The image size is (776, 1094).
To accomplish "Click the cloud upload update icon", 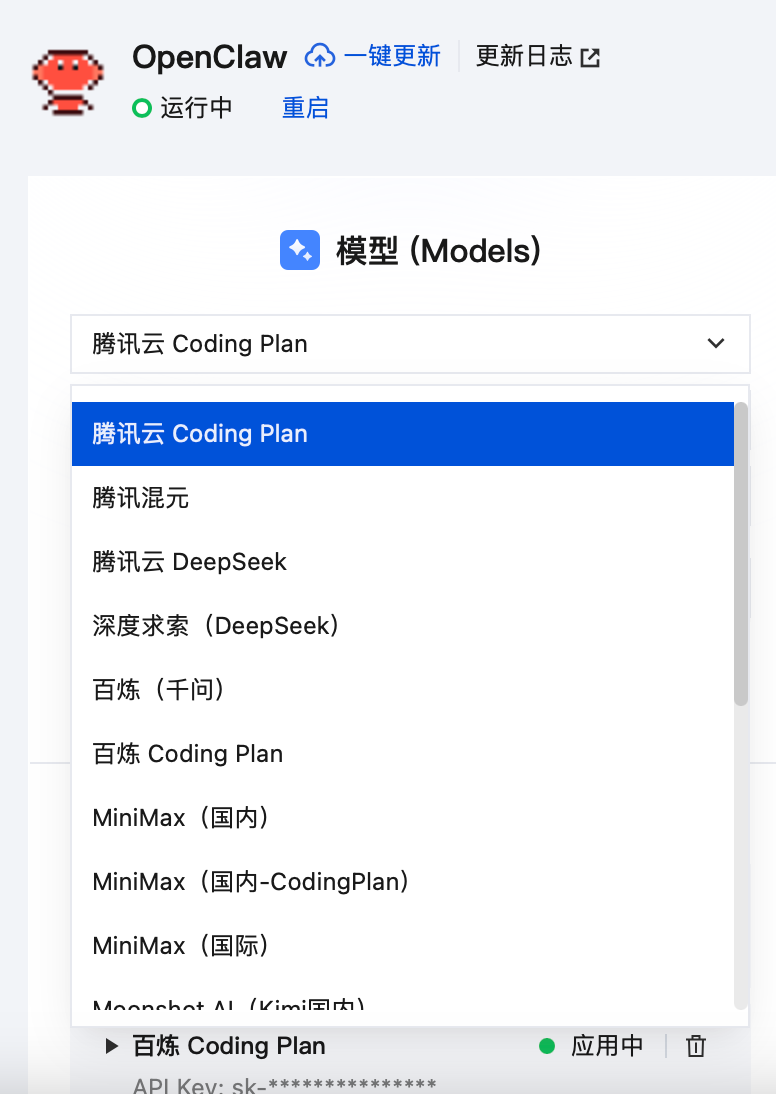I will pos(320,56).
